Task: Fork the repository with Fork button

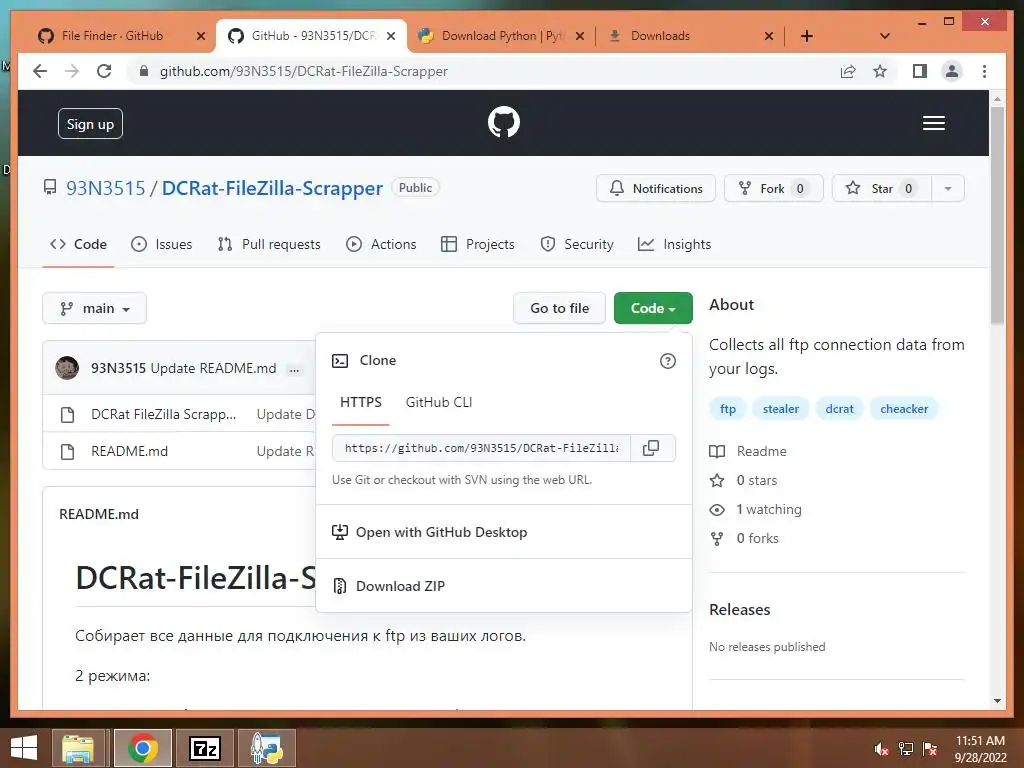Action: click(x=773, y=189)
